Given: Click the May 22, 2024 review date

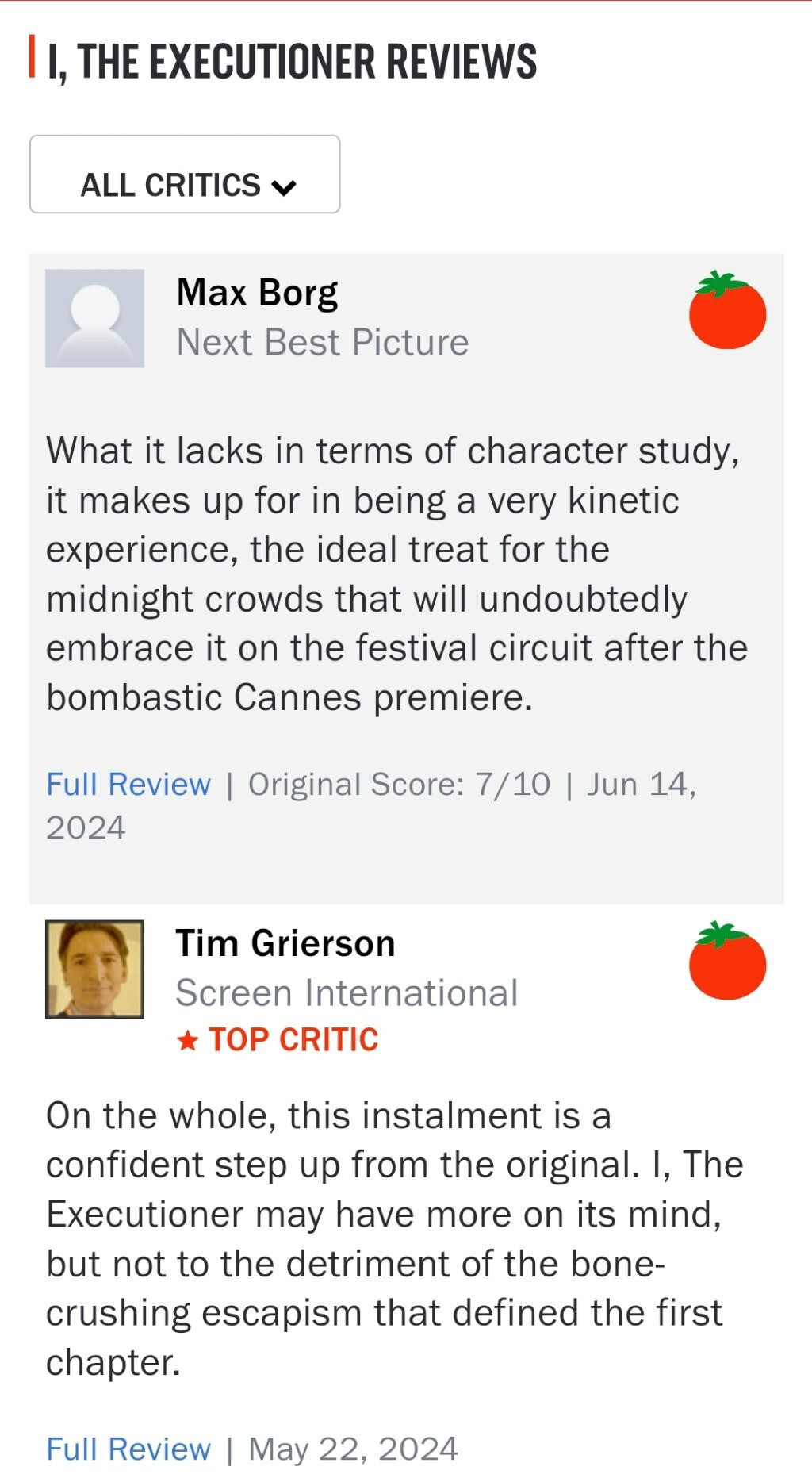Looking at the screenshot, I should click(x=353, y=1449).
